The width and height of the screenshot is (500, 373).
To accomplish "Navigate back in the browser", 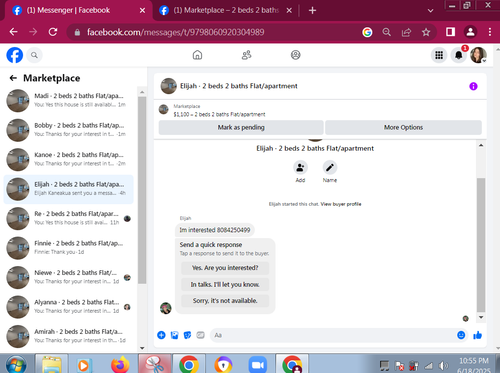I will tap(13, 32).
